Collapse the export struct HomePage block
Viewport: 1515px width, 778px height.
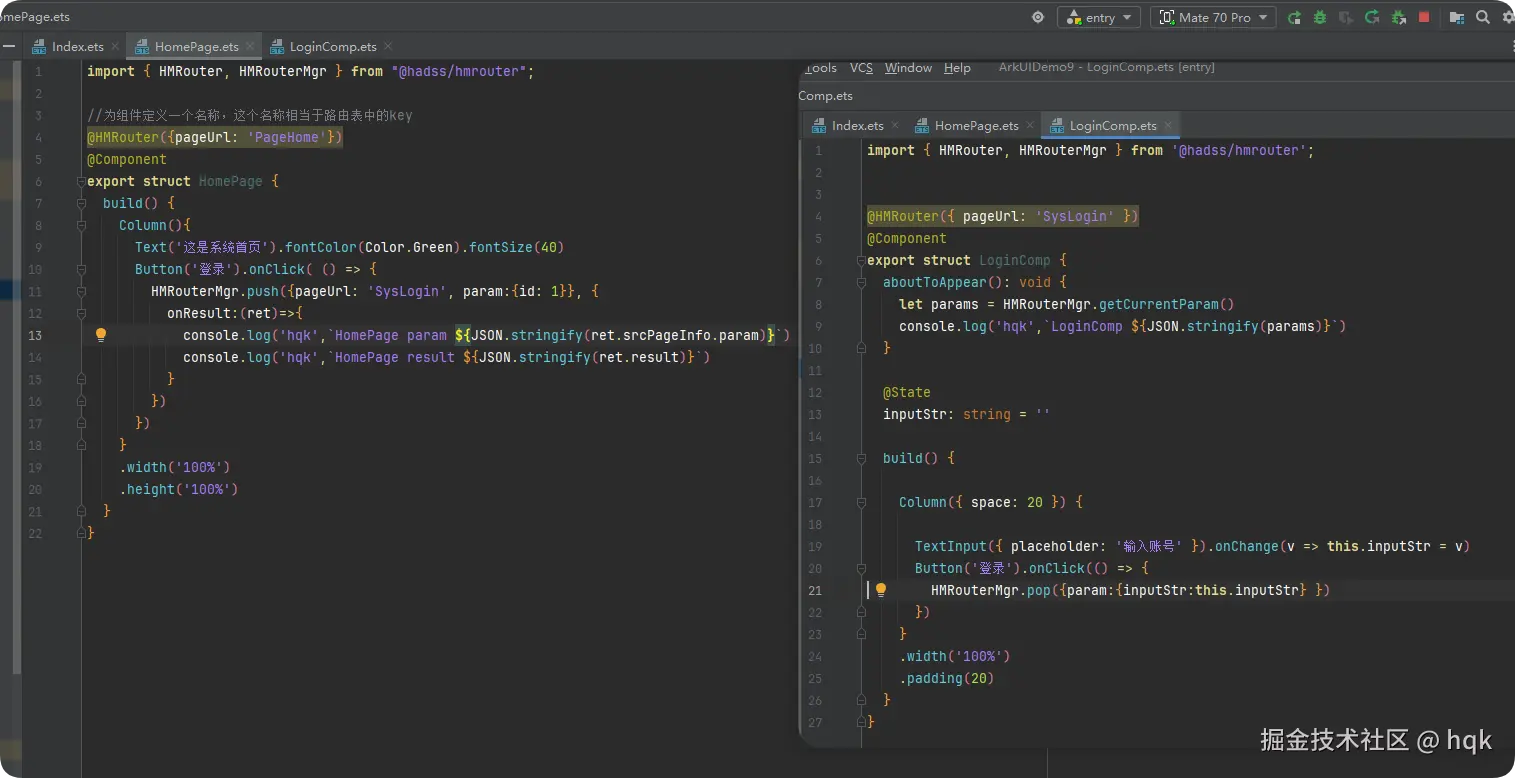click(x=81, y=182)
